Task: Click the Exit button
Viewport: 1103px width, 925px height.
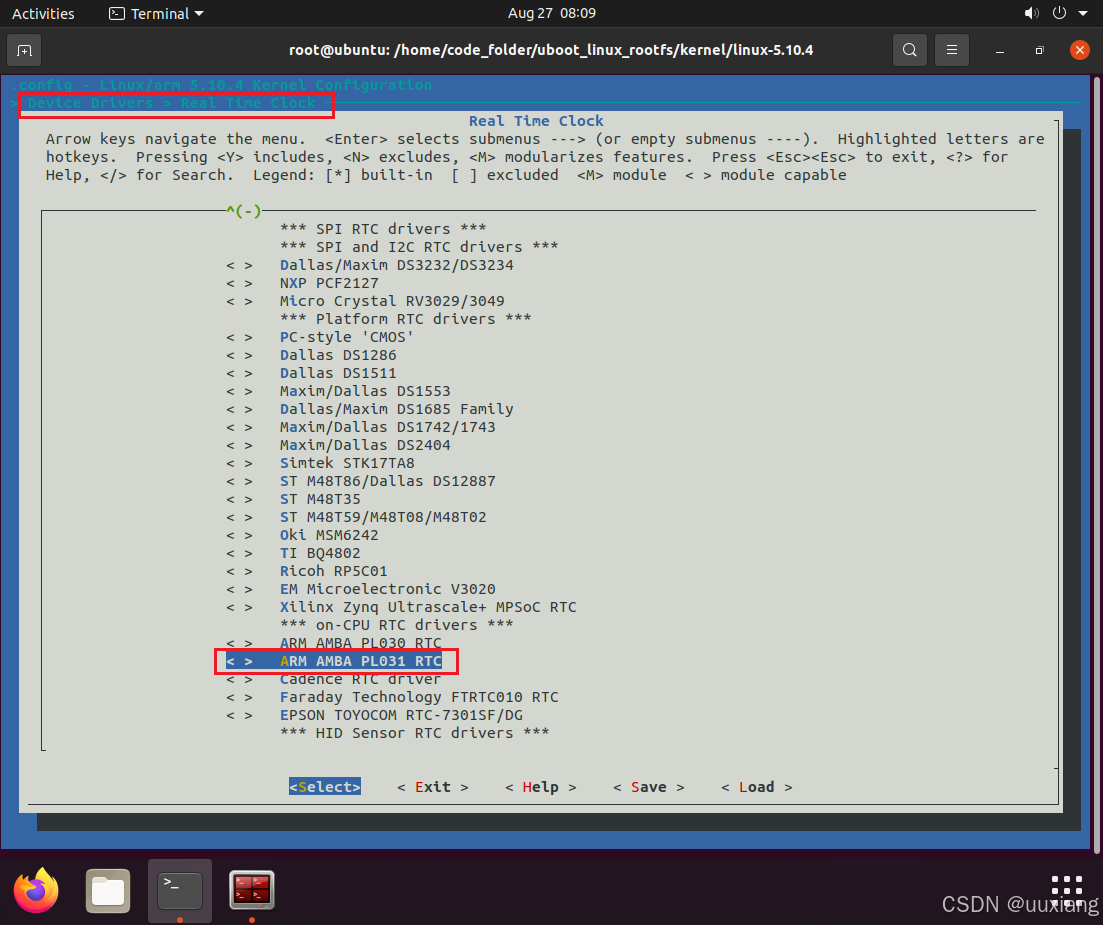Action: (433, 787)
